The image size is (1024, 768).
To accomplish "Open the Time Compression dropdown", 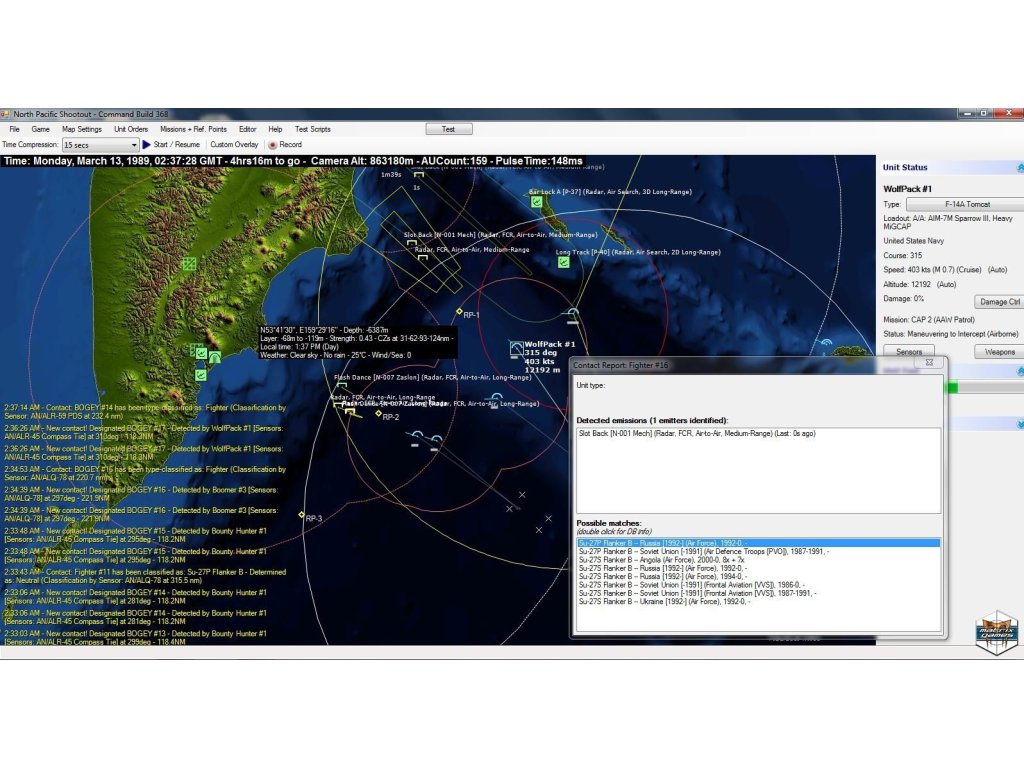I will [x=101, y=145].
